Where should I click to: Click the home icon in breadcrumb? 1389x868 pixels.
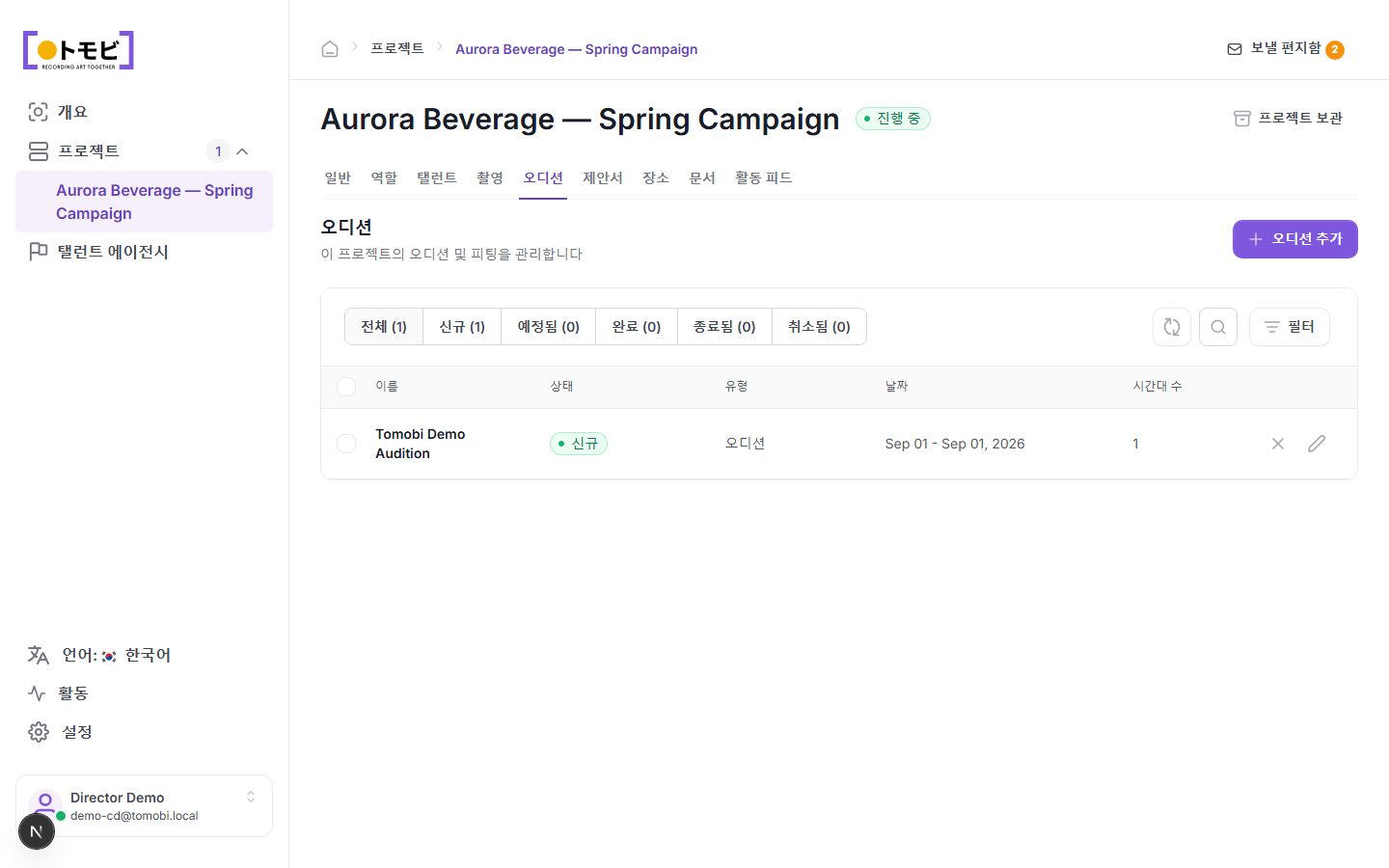[330, 49]
